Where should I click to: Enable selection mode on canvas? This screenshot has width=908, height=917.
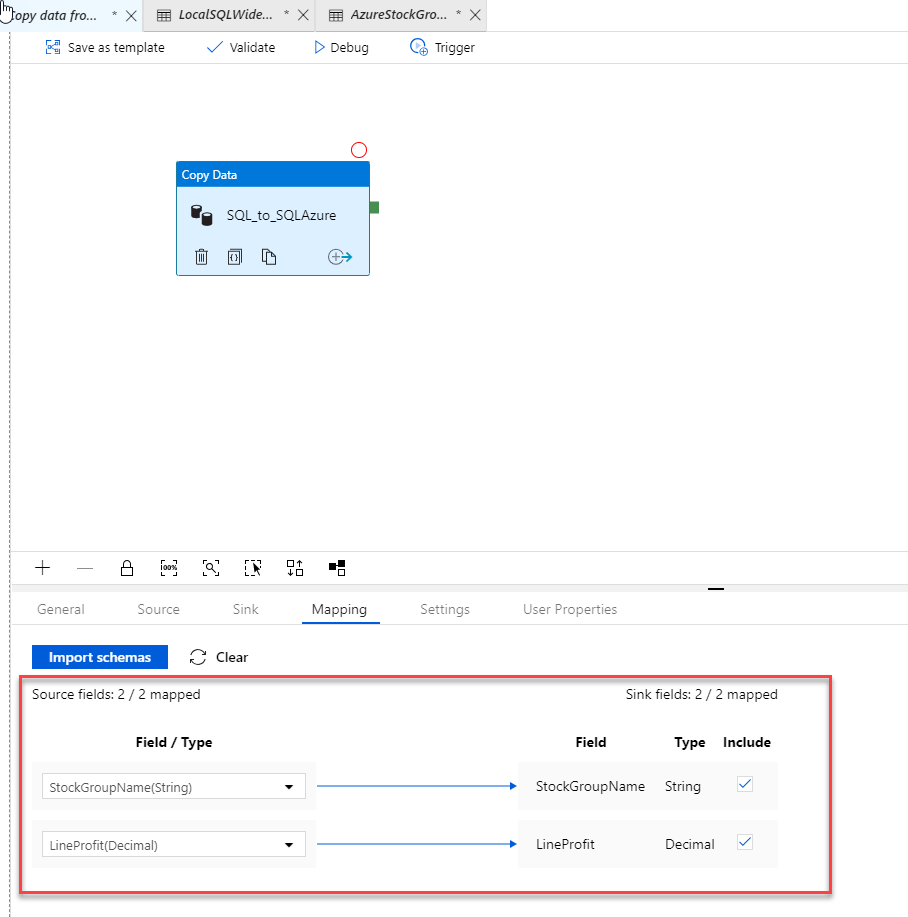253,568
